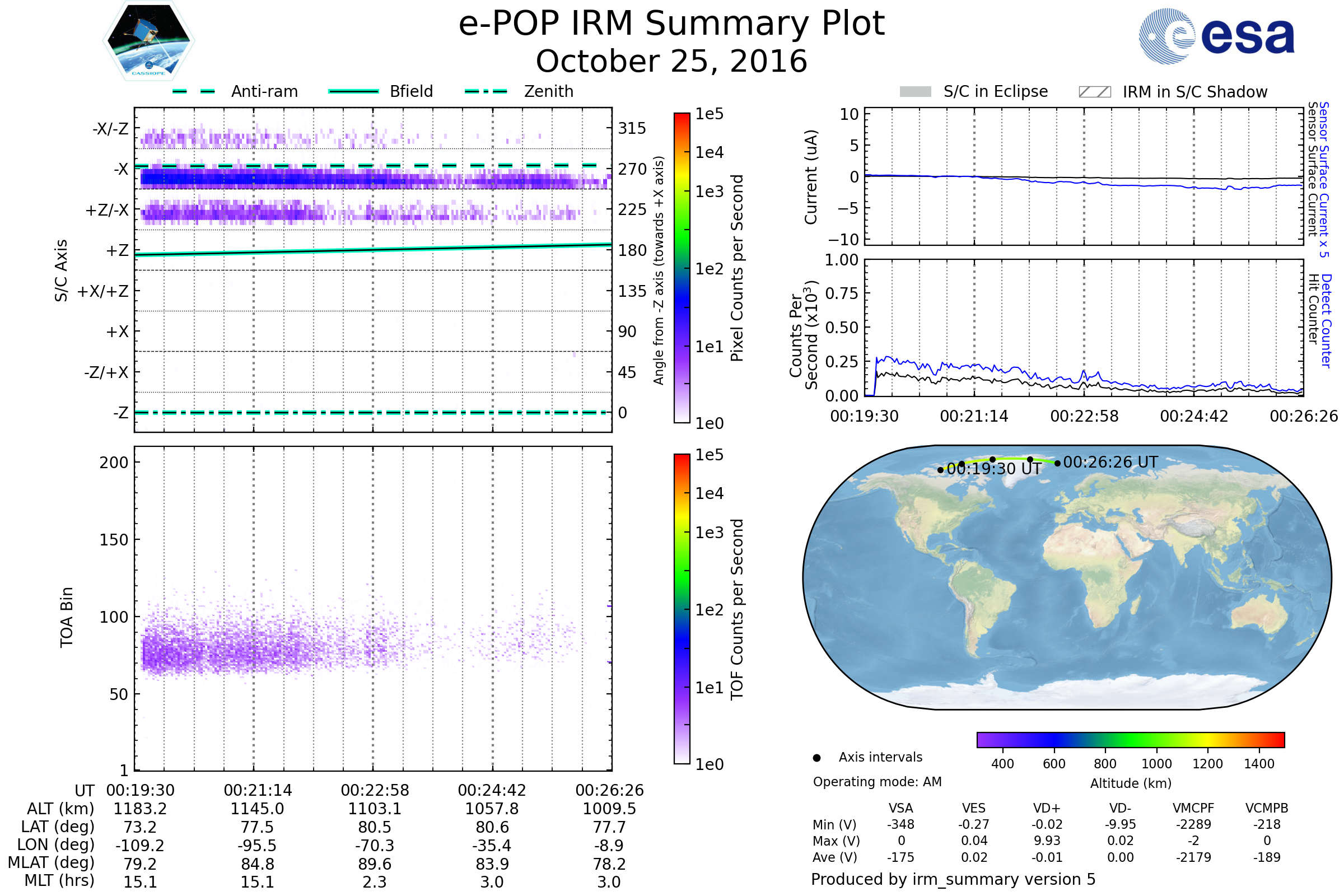Click the ESA logo
This screenshot has width=1344, height=896.
(x=1216, y=36)
